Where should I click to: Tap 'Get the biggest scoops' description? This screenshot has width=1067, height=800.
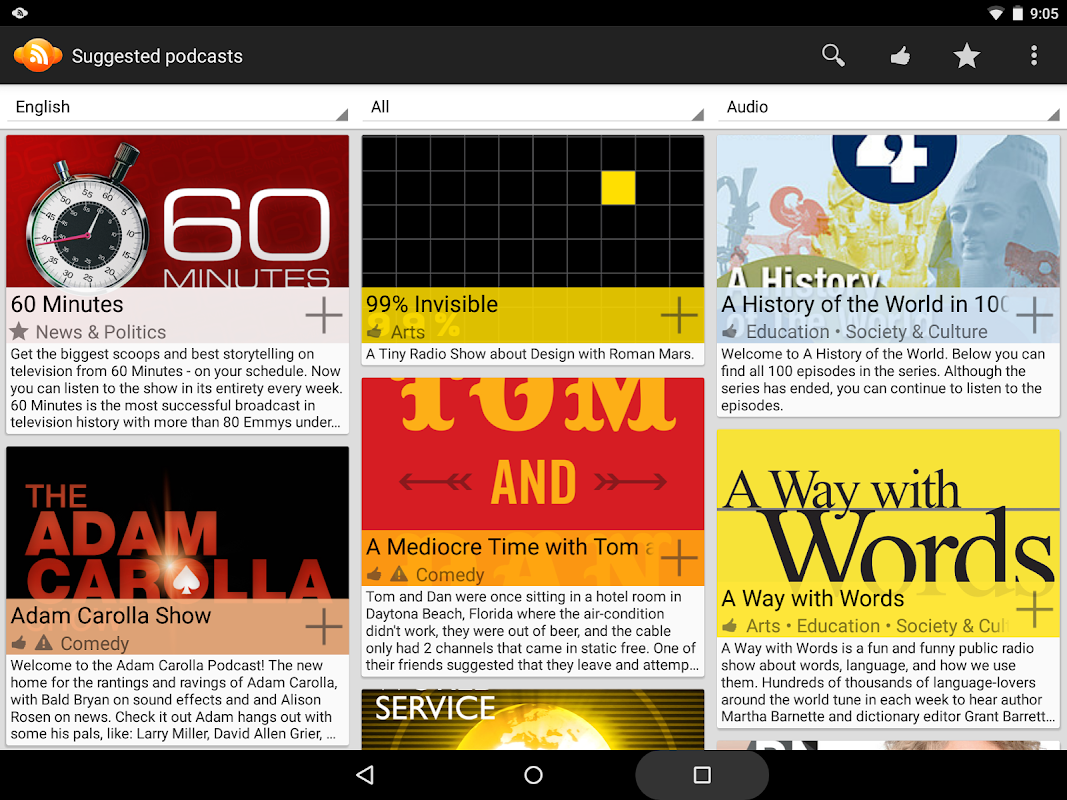(176, 388)
